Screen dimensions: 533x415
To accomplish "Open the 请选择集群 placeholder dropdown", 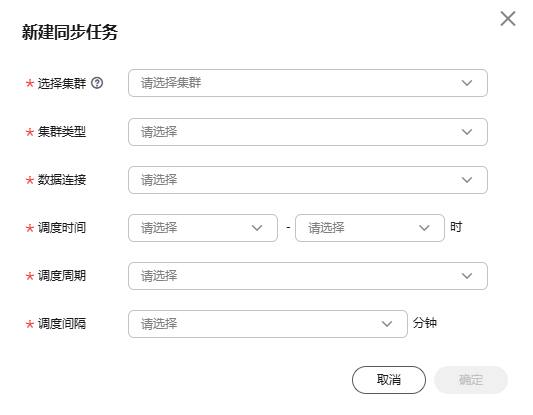I will [308, 83].
